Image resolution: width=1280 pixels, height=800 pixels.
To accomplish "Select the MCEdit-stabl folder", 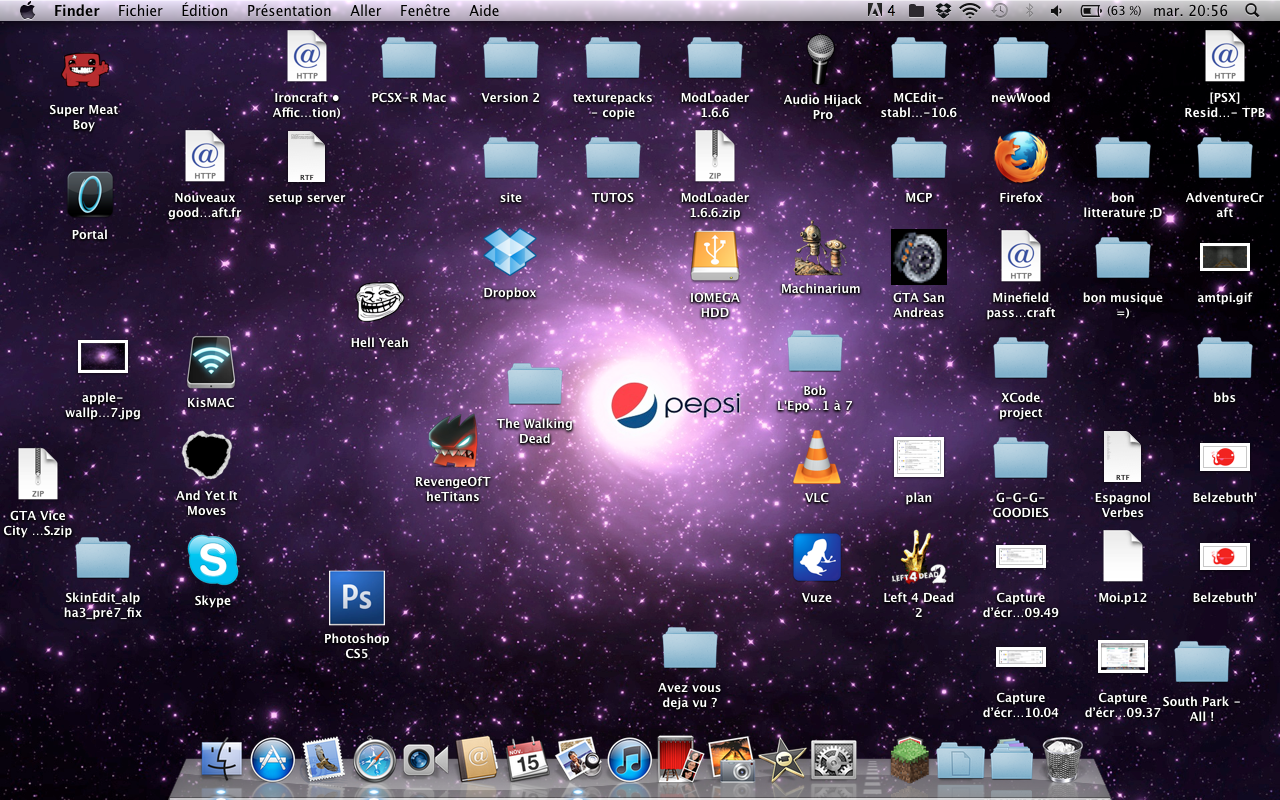I will [919, 58].
